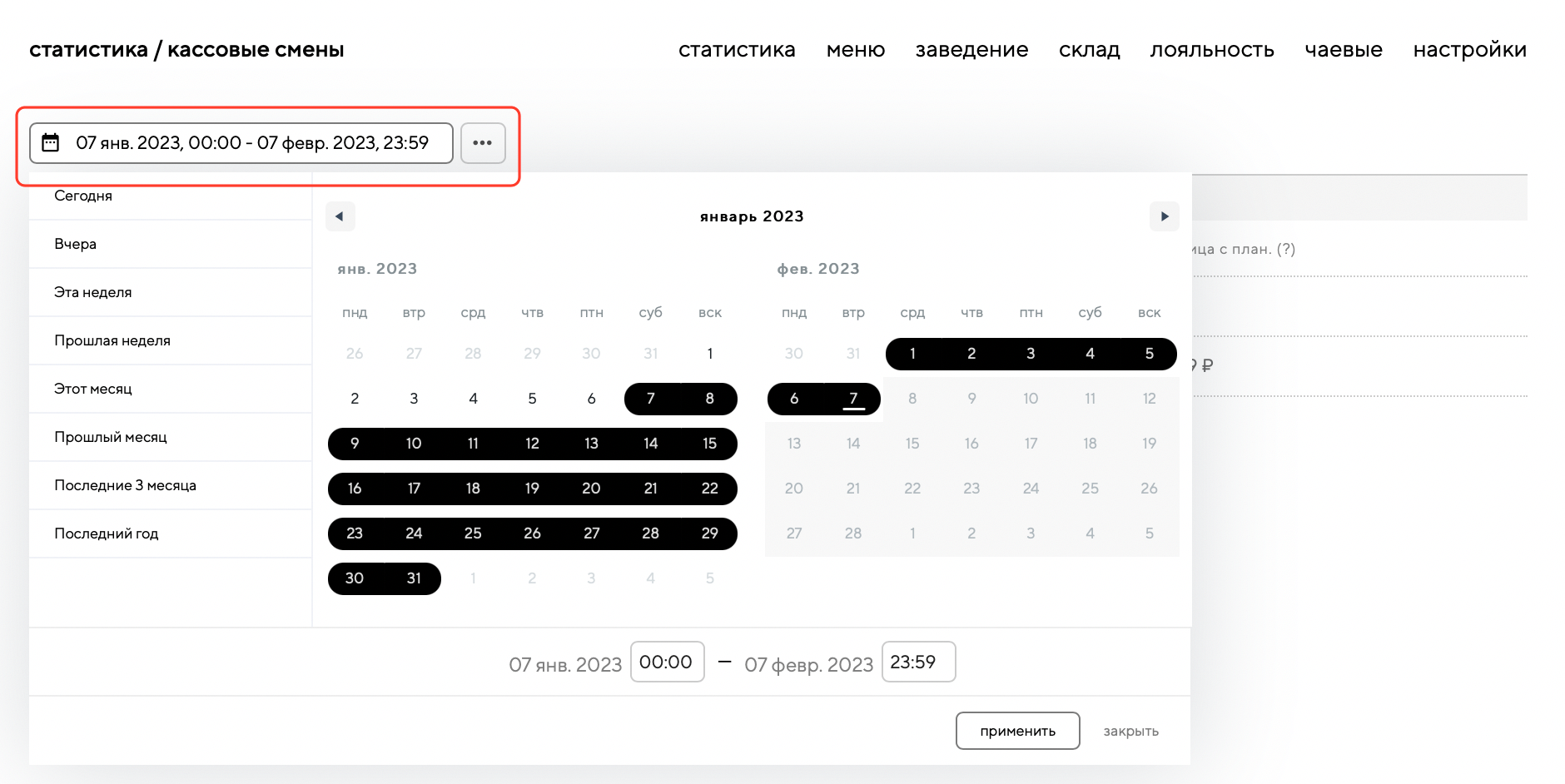Open the three-dots options button
The height and width of the screenshot is (784, 1565).
coord(483,143)
